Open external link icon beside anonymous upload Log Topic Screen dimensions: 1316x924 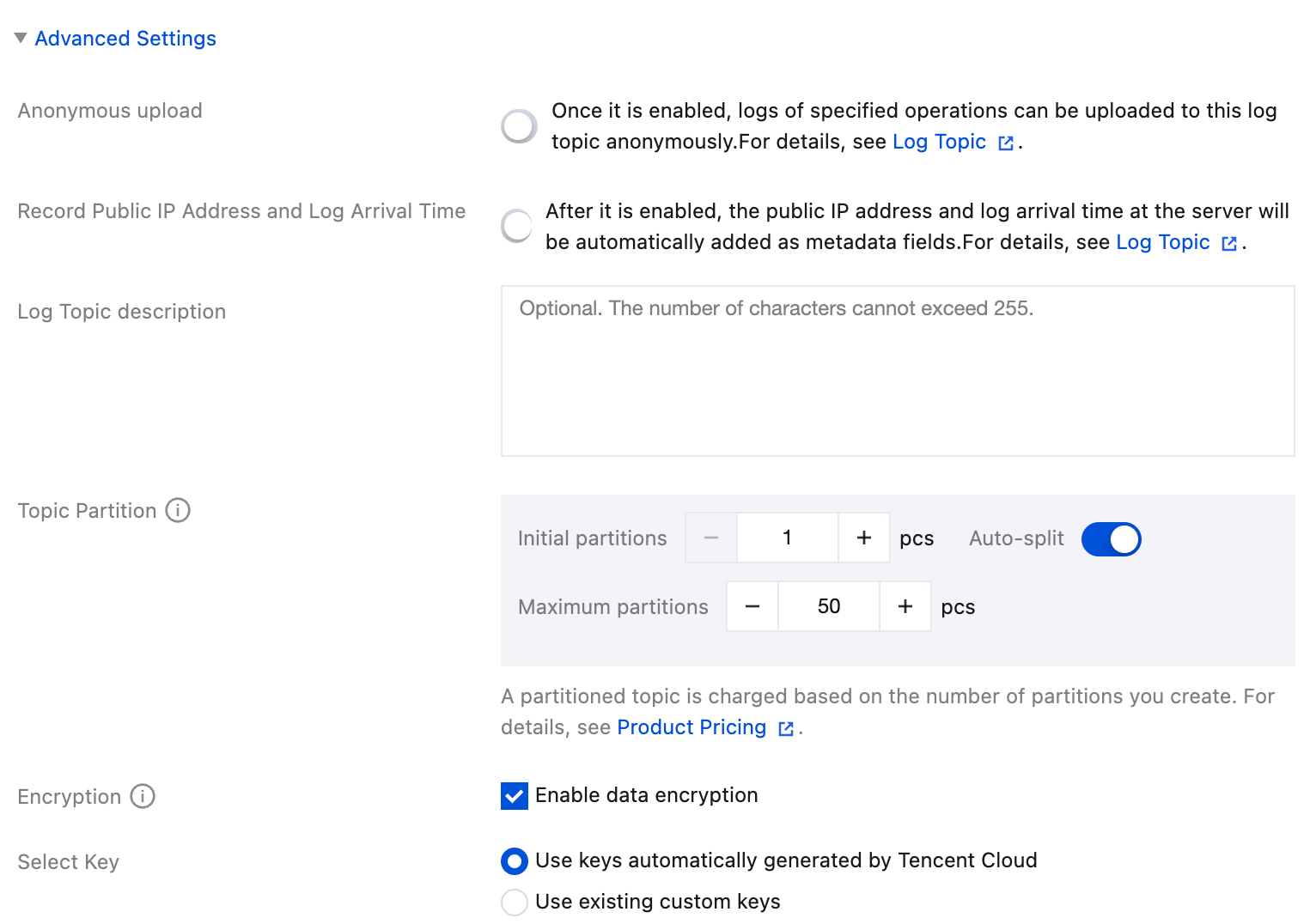point(1006,143)
